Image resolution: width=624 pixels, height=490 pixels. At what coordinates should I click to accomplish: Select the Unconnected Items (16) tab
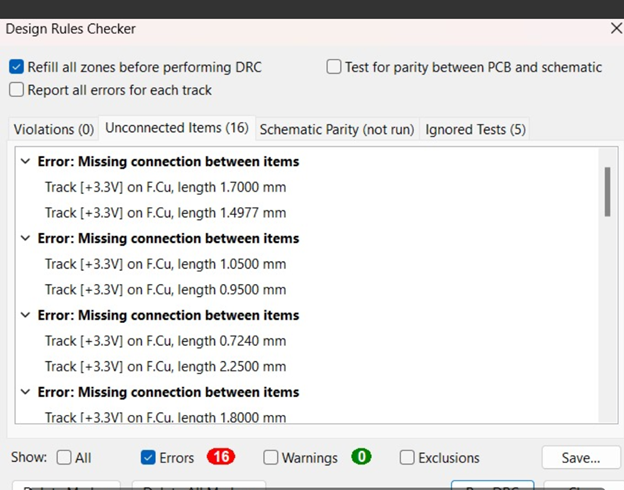tap(176, 128)
